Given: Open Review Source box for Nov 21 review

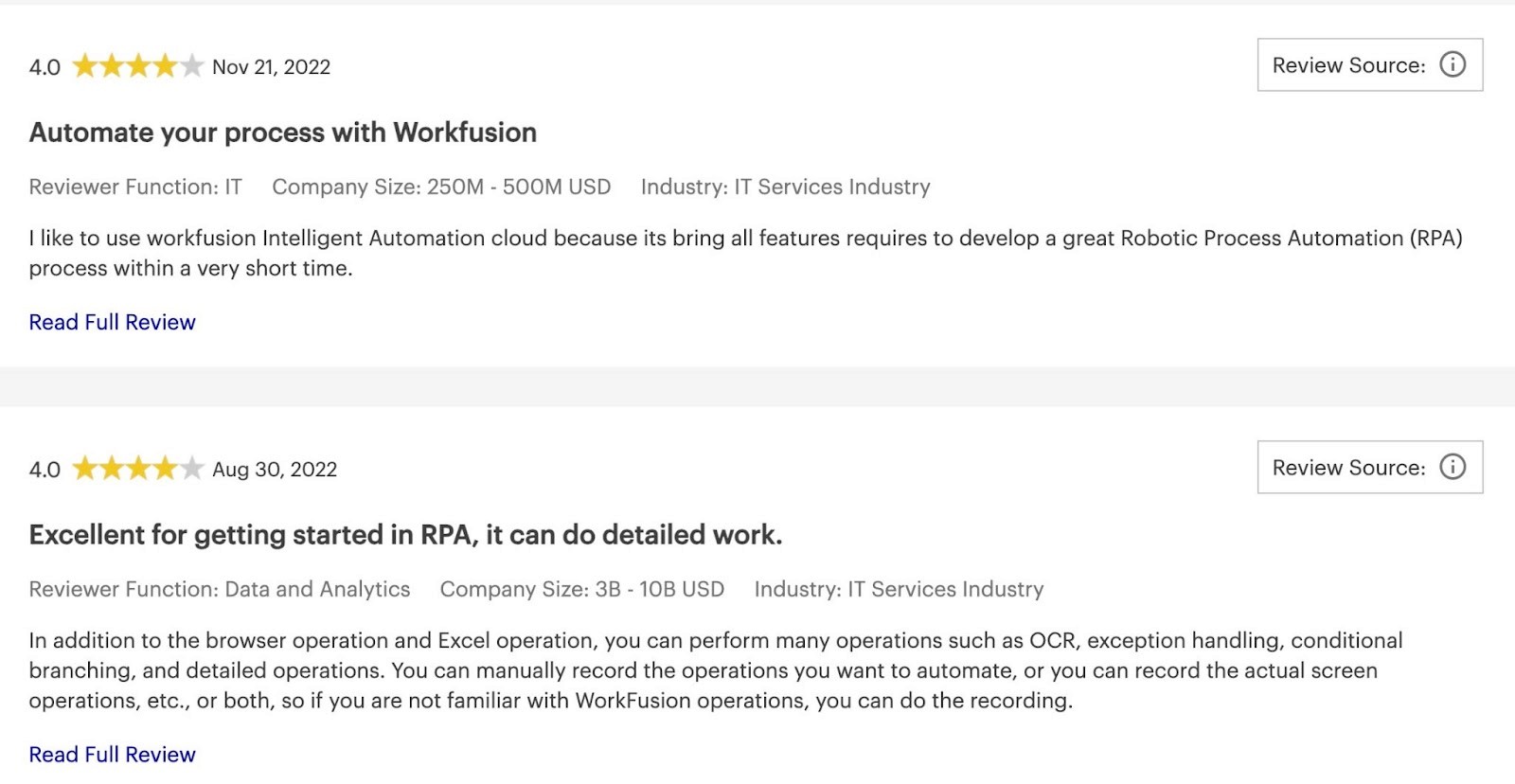Looking at the screenshot, I should pyautogui.click(x=1370, y=64).
